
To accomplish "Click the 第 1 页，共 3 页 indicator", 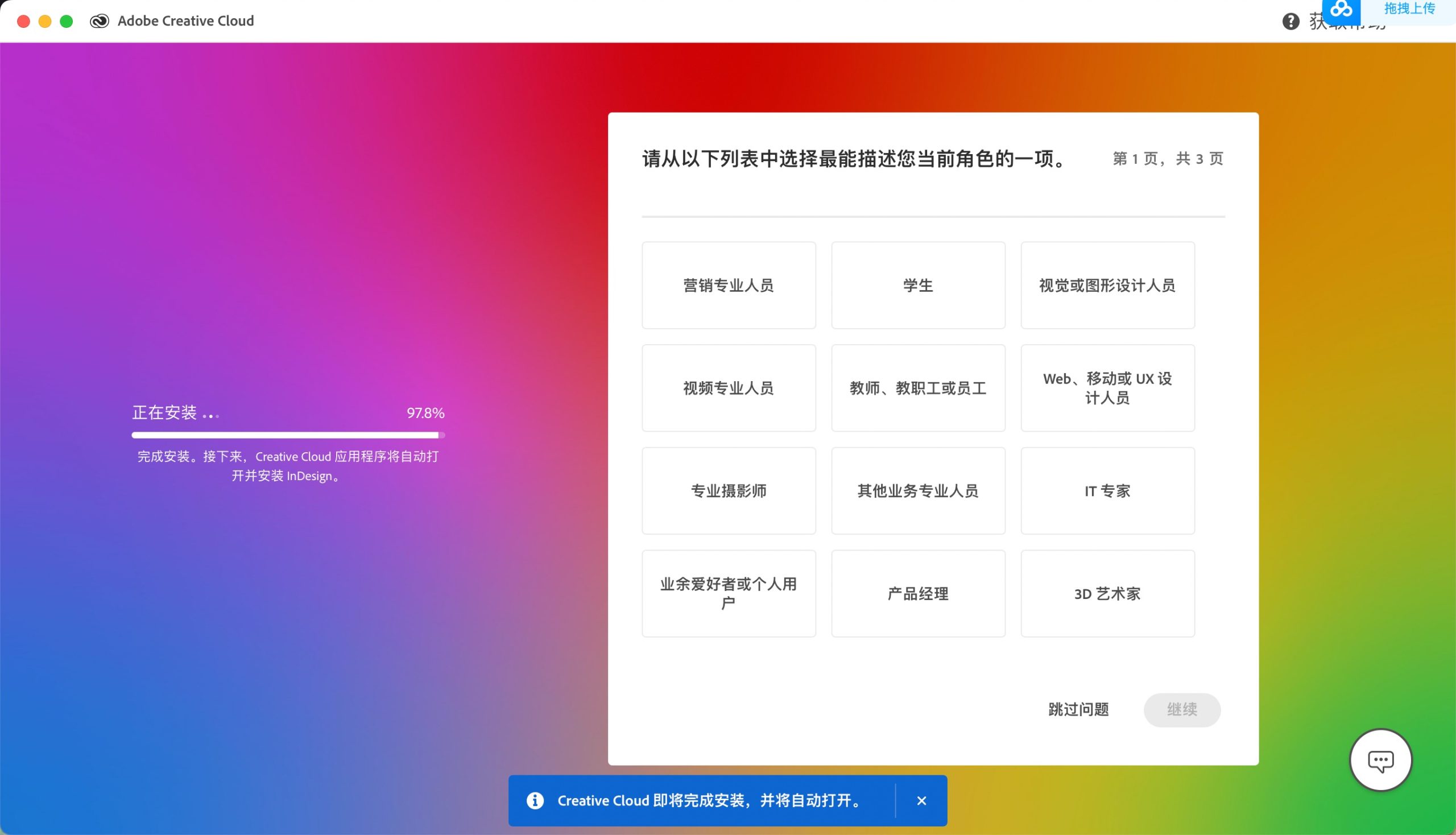I will tap(1168, 158).
